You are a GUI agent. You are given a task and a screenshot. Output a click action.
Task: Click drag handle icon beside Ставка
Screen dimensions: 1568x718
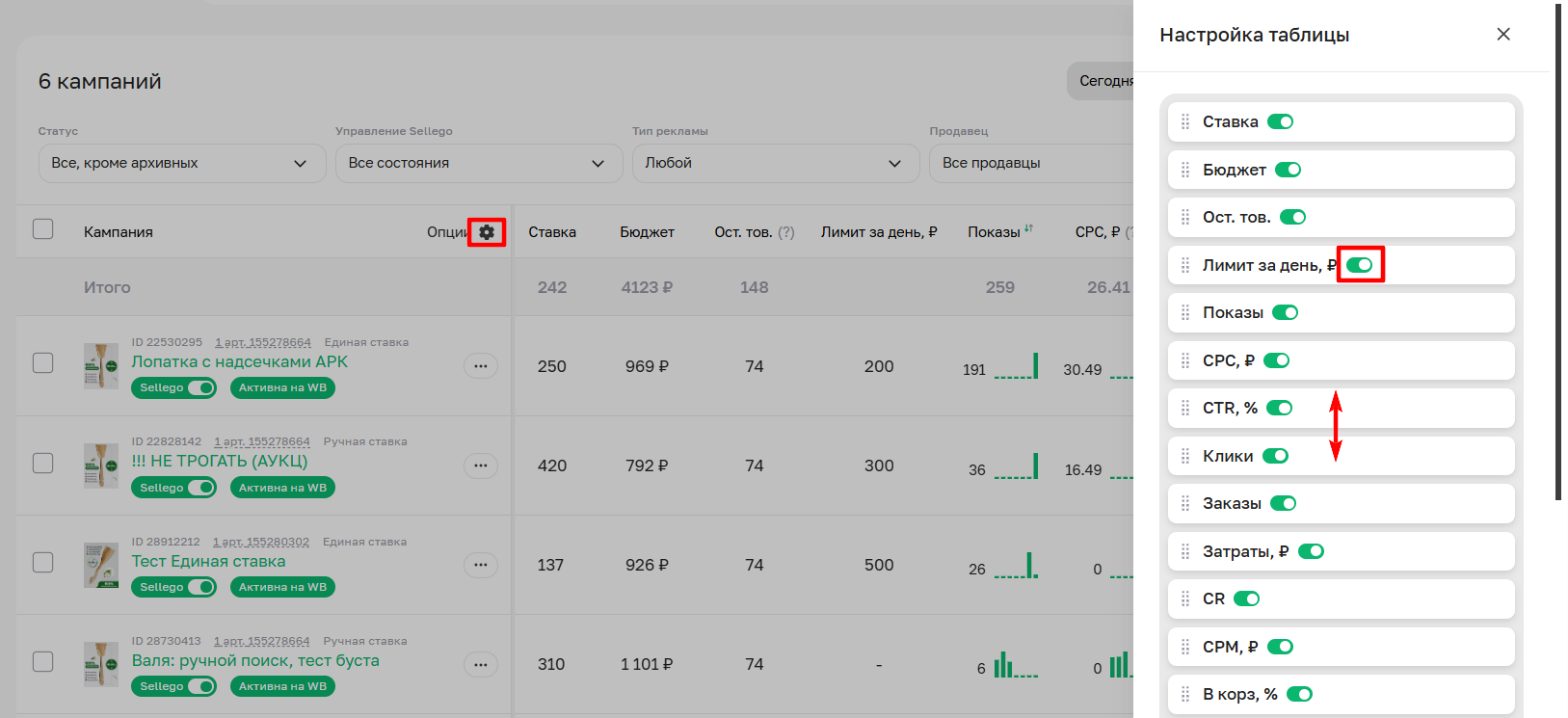tap(1185, 122)
